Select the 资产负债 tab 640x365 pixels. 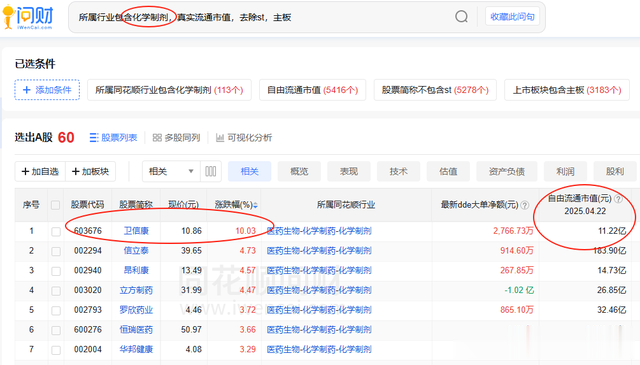[507, 171]
